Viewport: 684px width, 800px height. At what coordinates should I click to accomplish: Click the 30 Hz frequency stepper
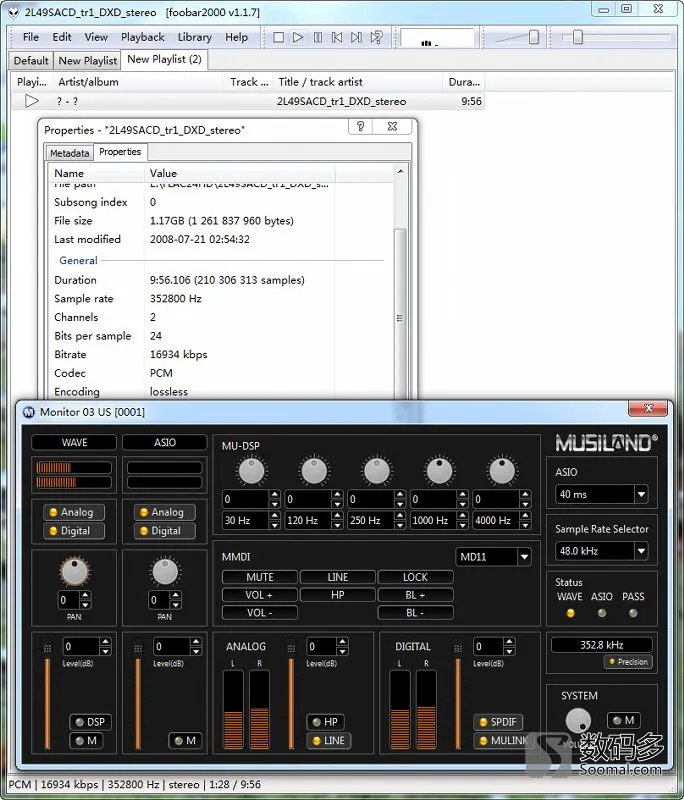click(x=274, y=520)
